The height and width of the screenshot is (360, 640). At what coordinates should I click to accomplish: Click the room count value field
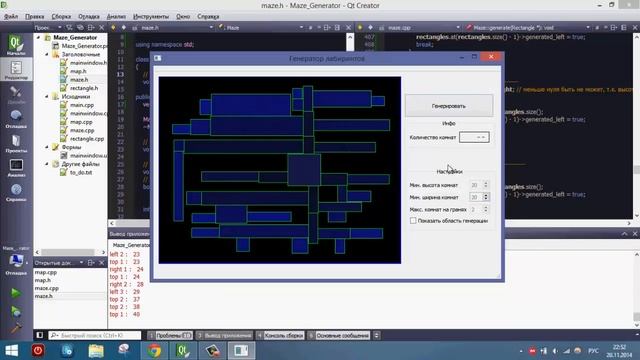pyautogui.click(x=474, y=137)
